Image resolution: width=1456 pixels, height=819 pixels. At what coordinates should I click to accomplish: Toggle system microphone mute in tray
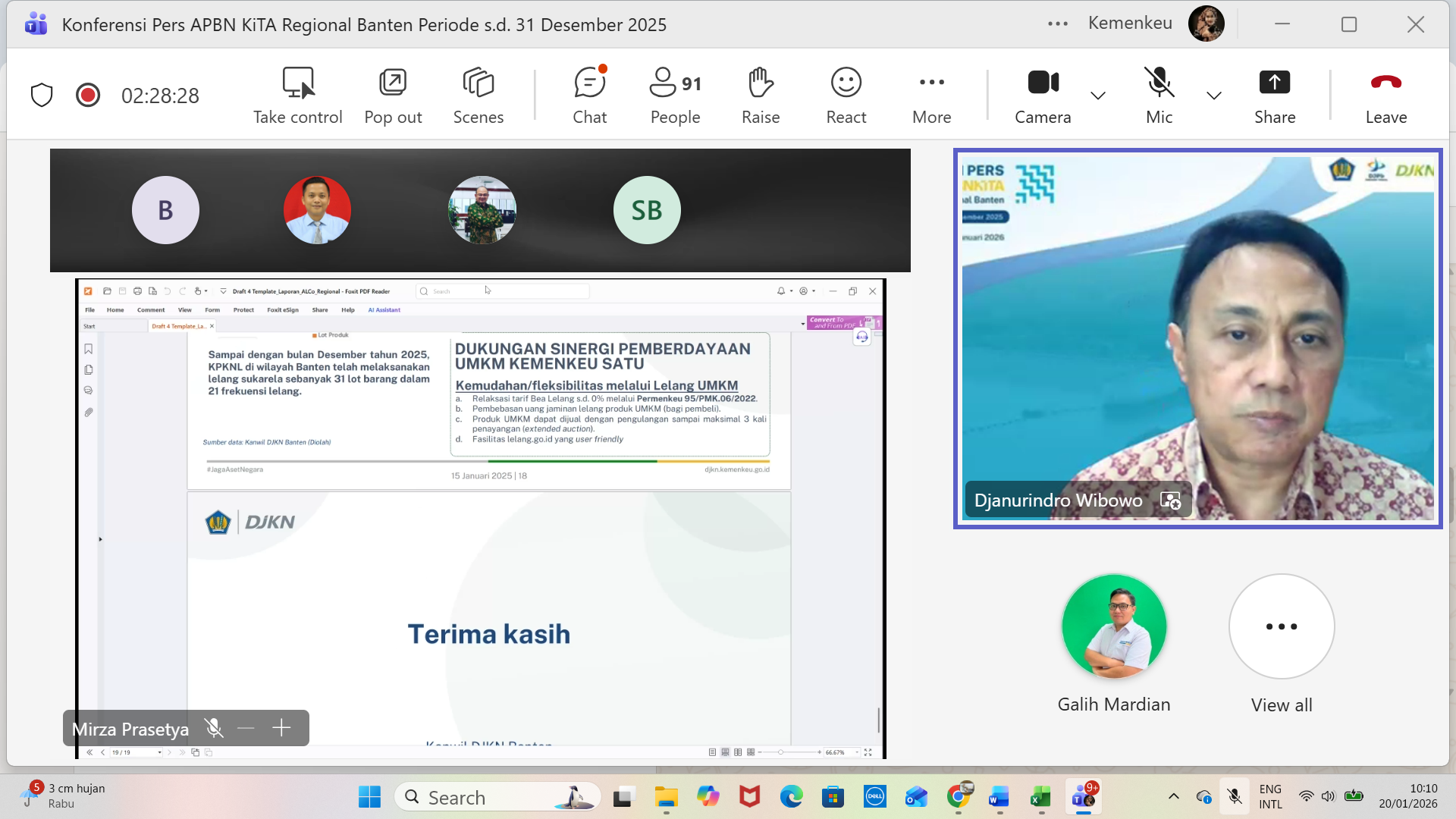click(1235, 796)
